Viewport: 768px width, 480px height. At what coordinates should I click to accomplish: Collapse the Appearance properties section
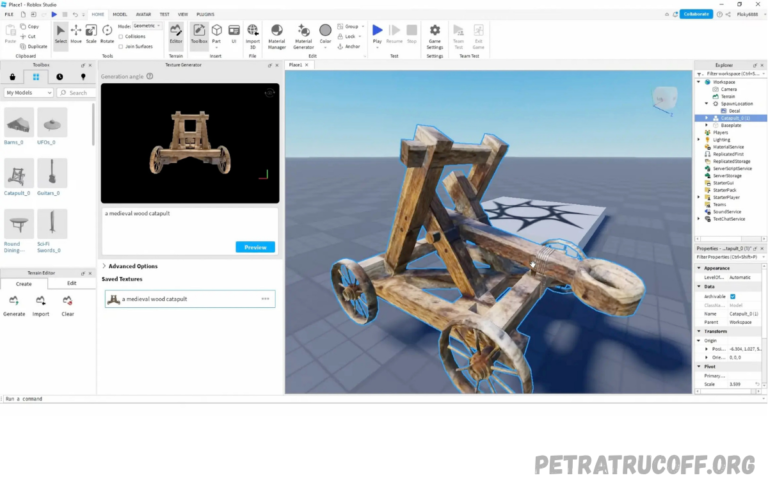699,268
